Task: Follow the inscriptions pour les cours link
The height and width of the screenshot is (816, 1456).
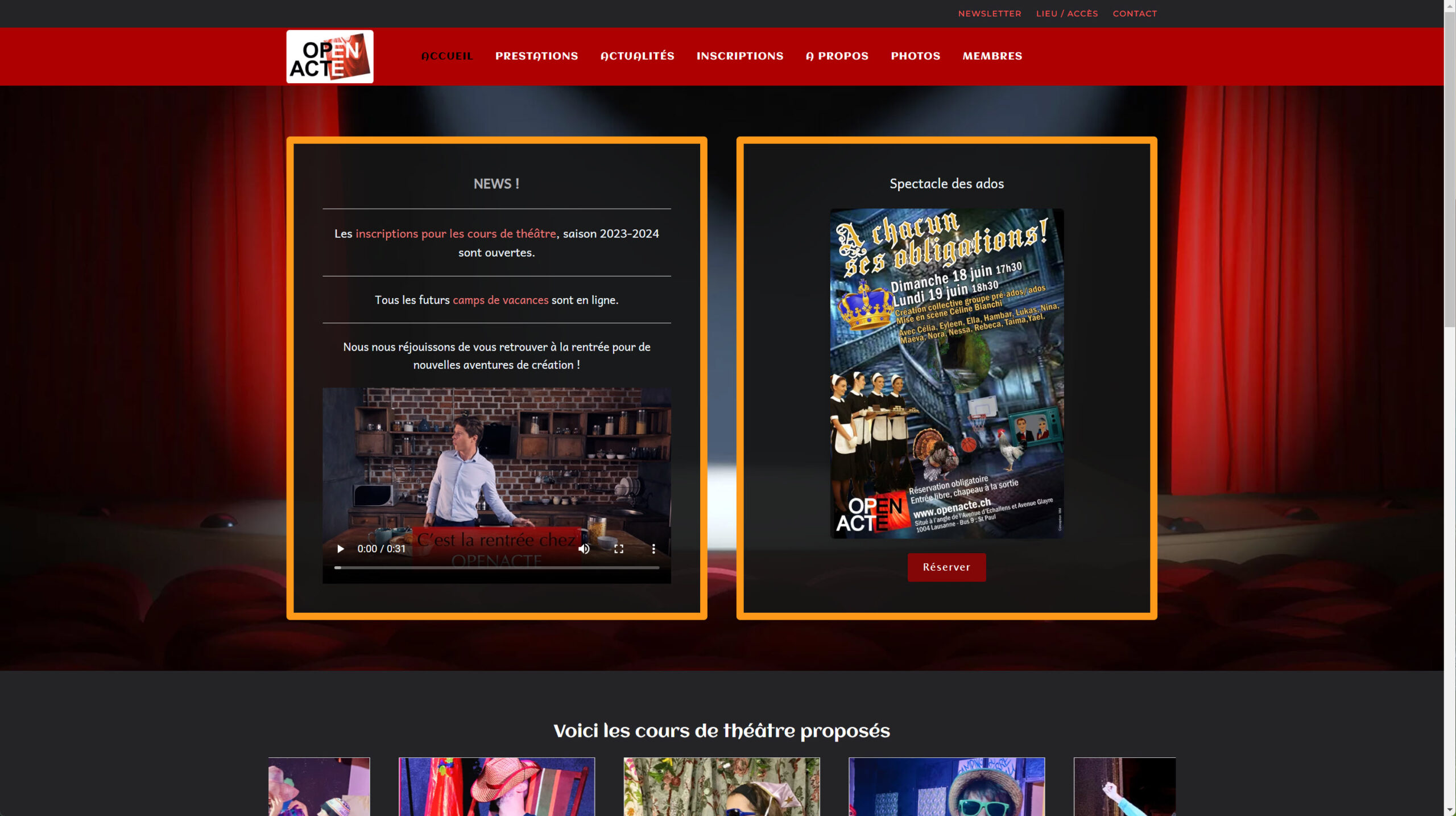Action: [x=456, y=233]
